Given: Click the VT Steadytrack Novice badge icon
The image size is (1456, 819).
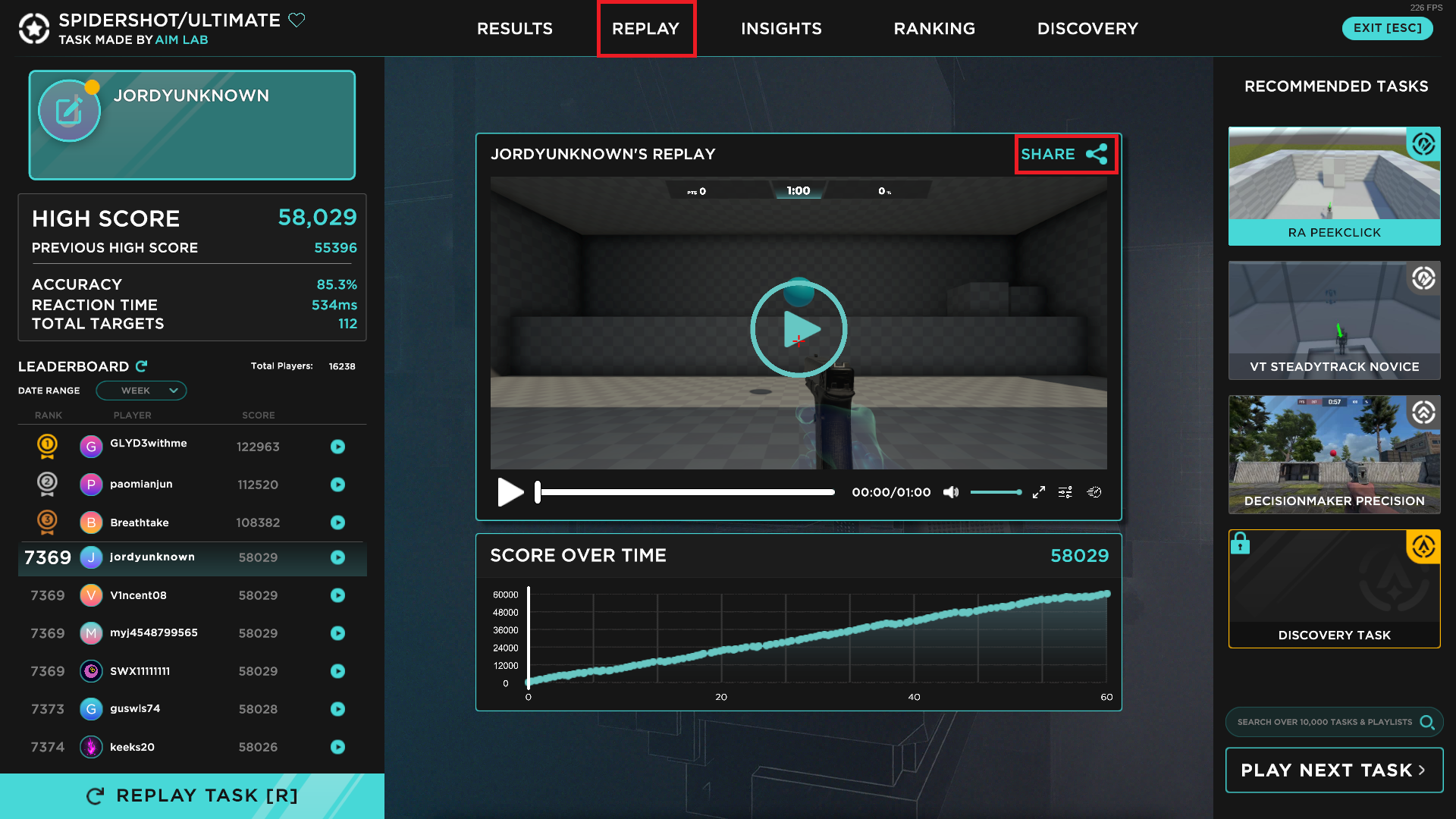Looking at the screenshot, I should tap(1423, 278).
